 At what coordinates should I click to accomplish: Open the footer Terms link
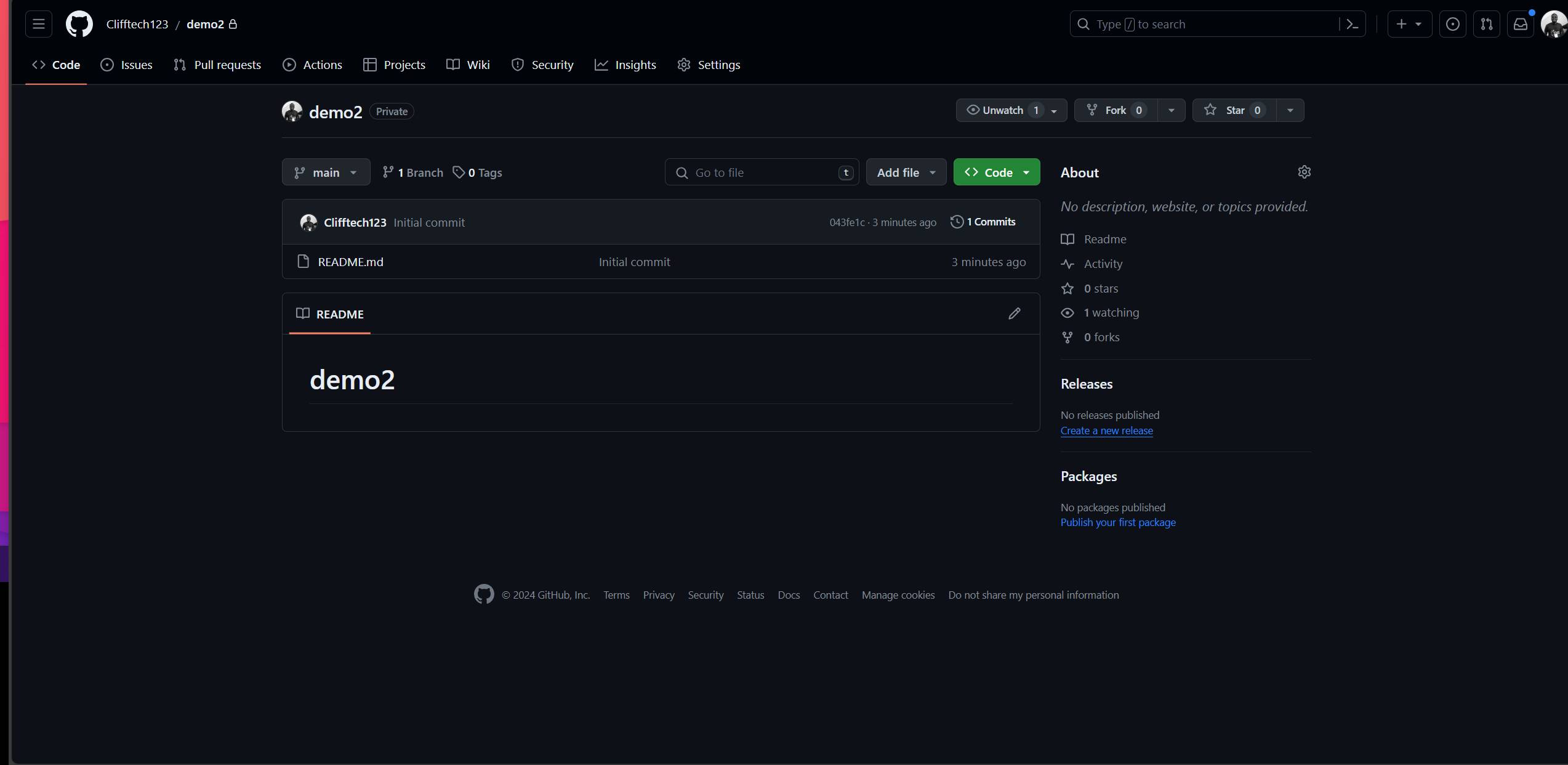(x=616, y=595)
